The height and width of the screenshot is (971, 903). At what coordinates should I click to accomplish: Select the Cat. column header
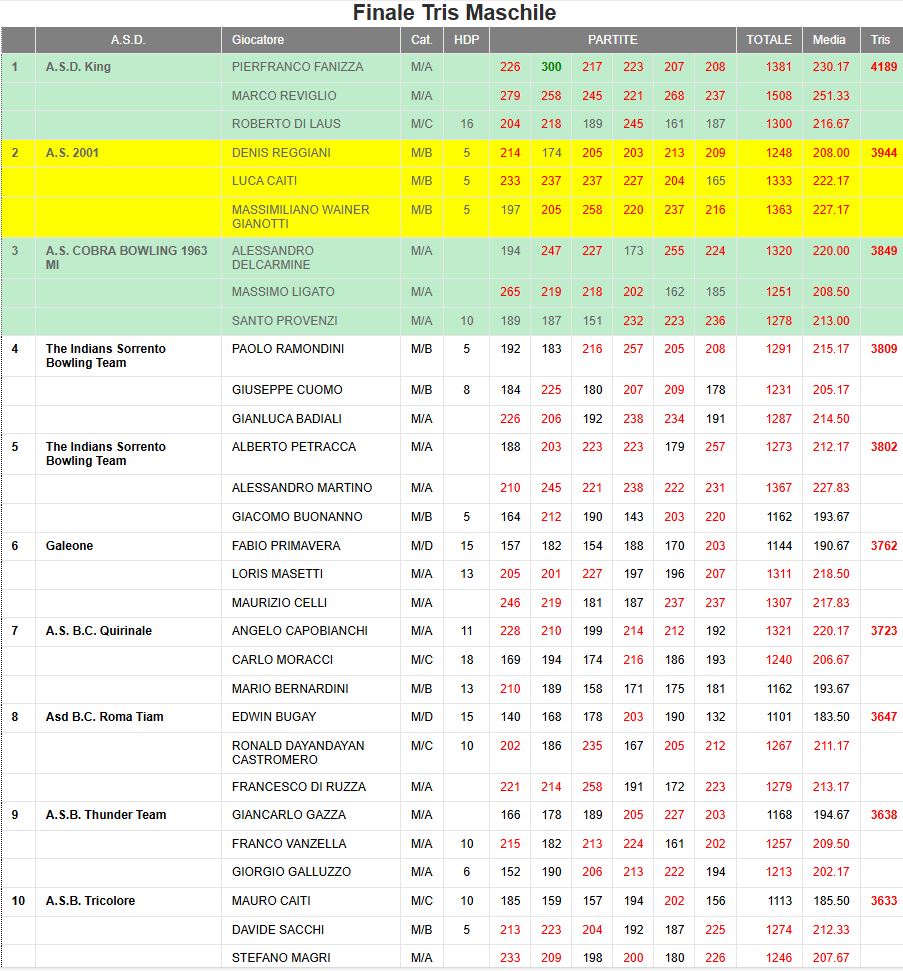coord(421,40)
